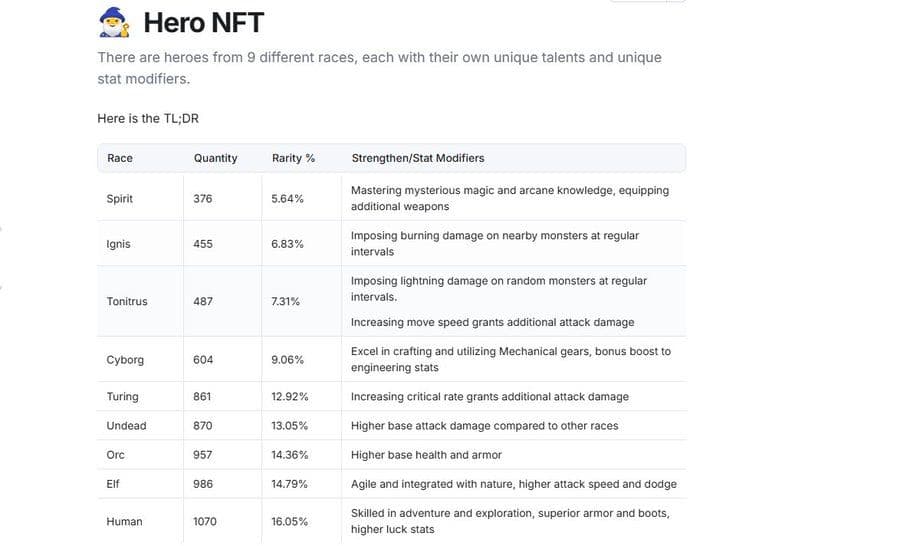The image size is (900, 546).
Task: Click the Ignis race row label
Action: click(x=118, y=244)
